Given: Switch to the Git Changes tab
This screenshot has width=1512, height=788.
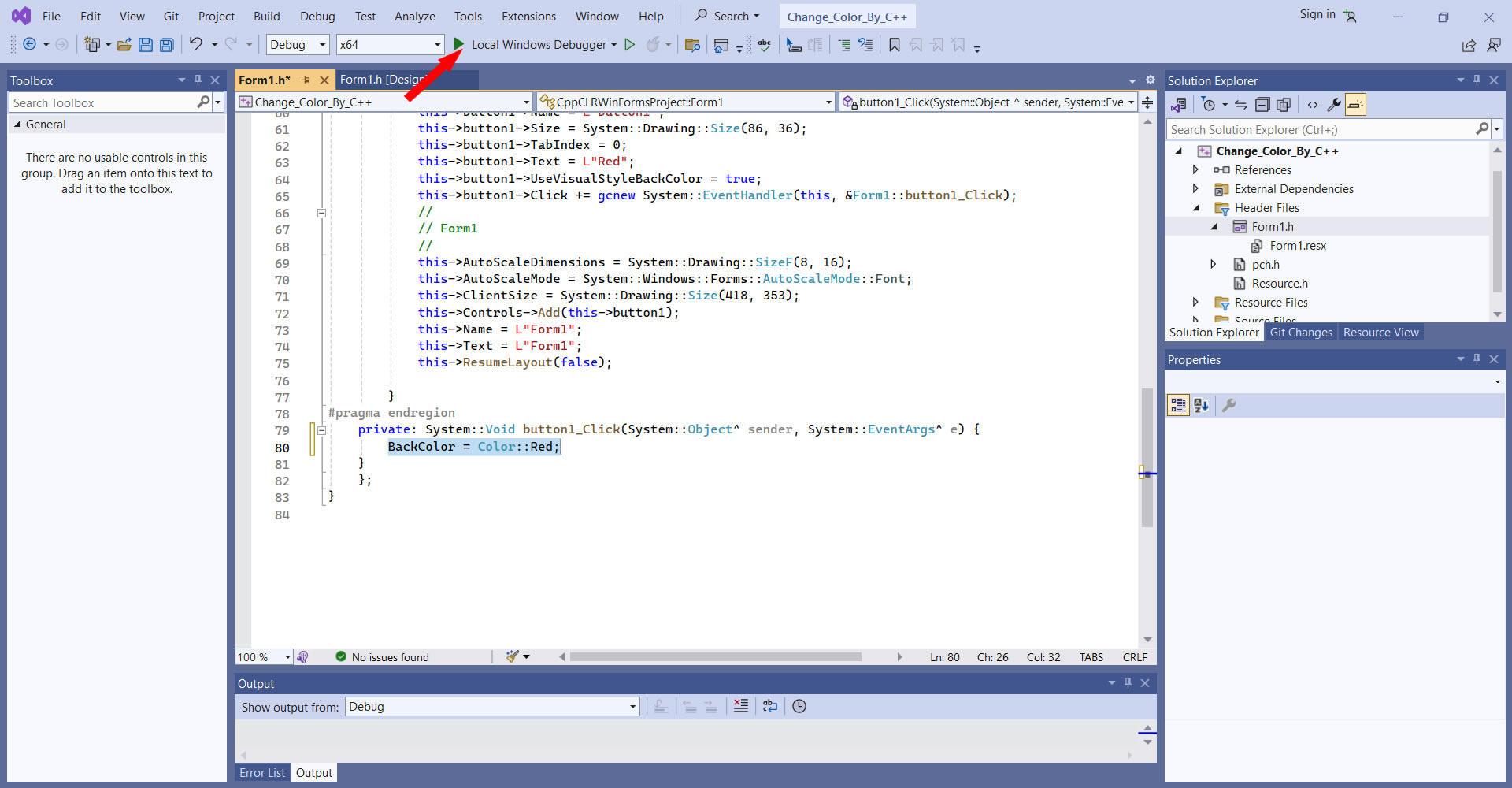Looking at the screenshot, I should tap(1300, 333).
